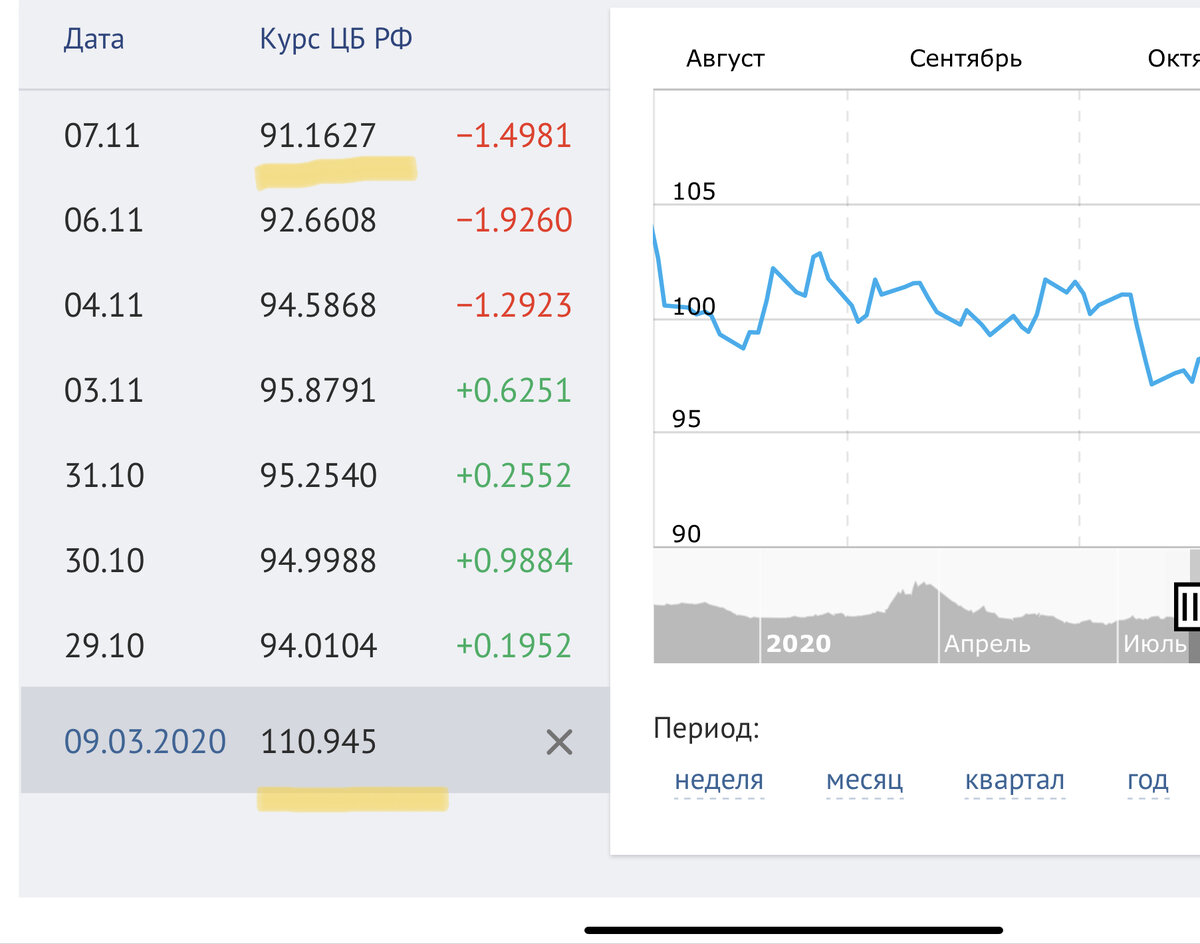The image size is (1200, 944).
Task: Select the "неделя" period link
Action: (x=719, y=780)
